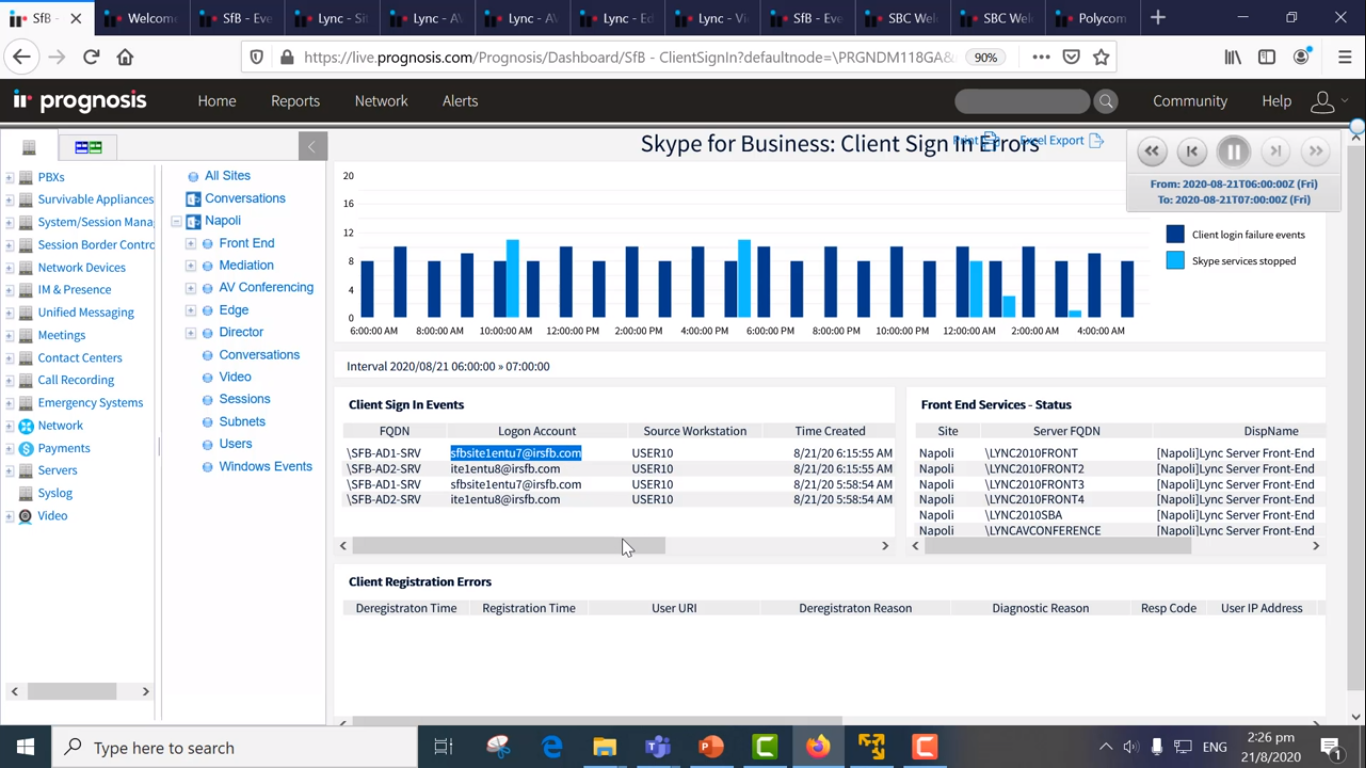Select the \LYNC2010SBA server row
This screenshot has width=1366, height=768.
[1120, 515]
